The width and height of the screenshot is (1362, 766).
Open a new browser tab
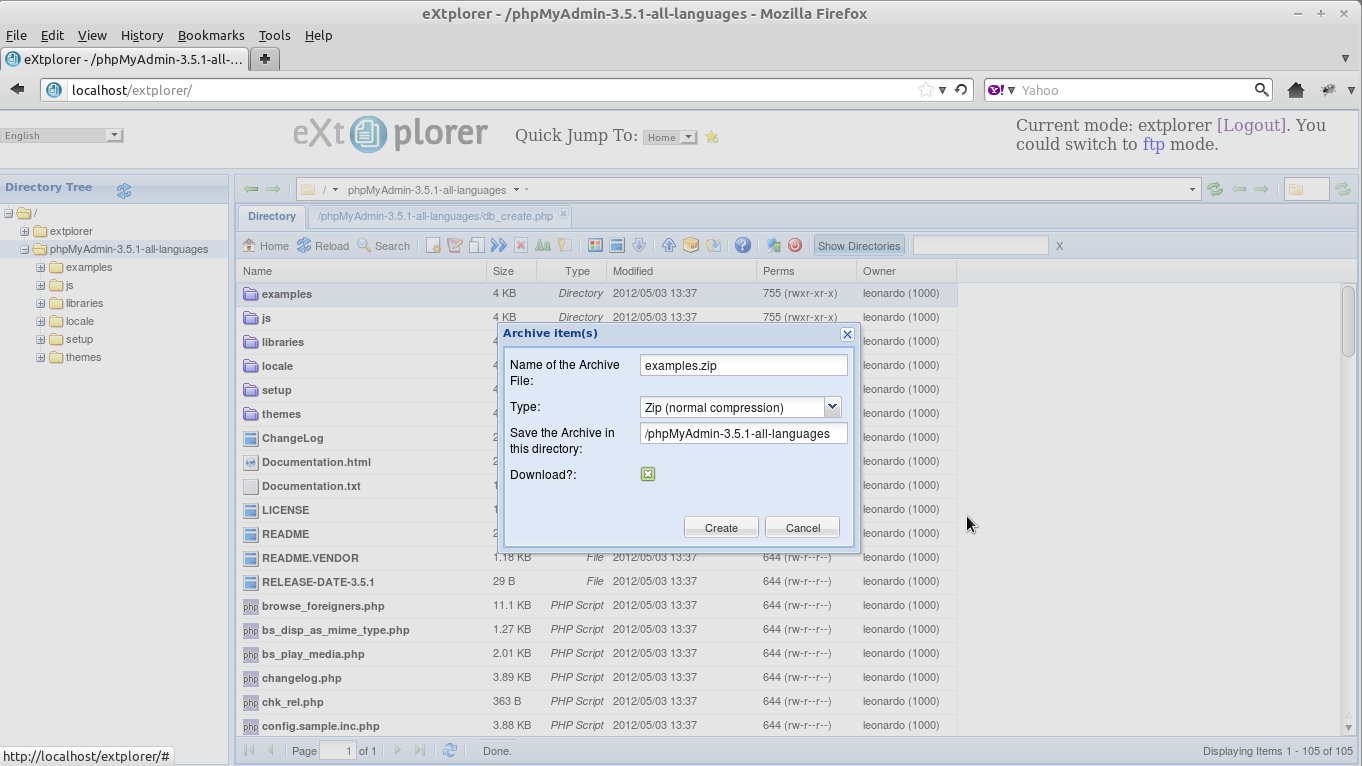coord(265,59)
